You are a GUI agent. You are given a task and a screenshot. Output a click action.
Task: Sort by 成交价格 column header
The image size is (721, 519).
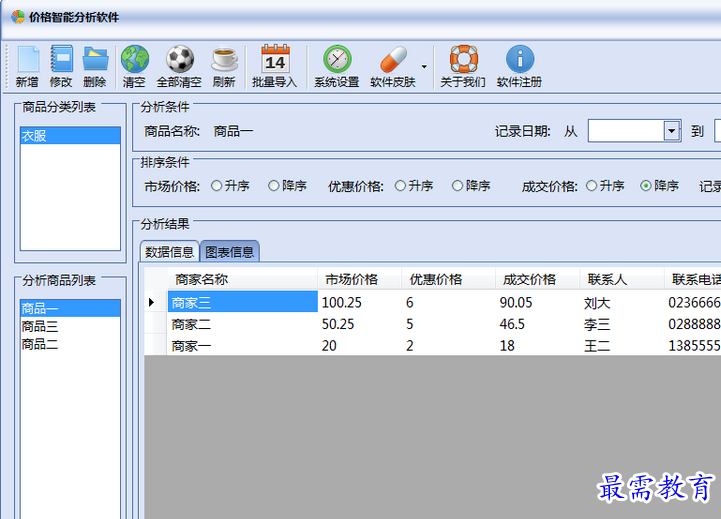[538, 279]
